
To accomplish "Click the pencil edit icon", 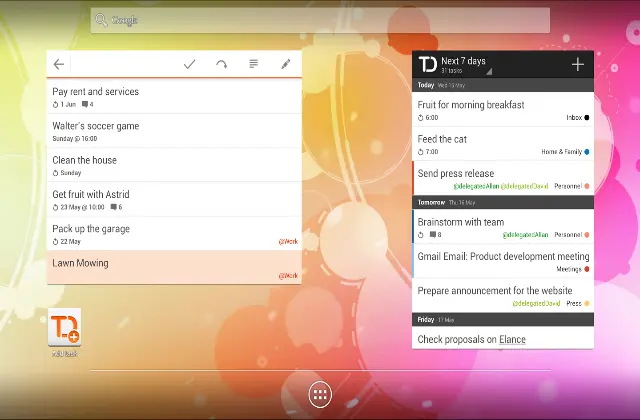I will click(x=285, y=64).
